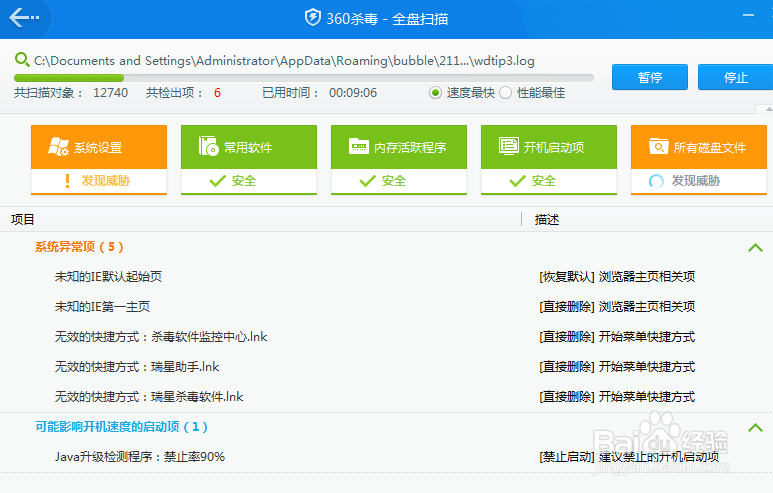Click the memory icon on 内存活跃程序
773x493 pixels.
358,146
